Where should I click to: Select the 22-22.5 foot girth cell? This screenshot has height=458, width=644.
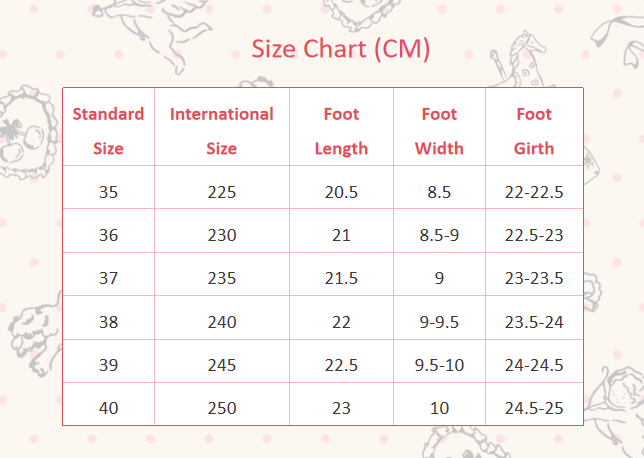[534, 192]
